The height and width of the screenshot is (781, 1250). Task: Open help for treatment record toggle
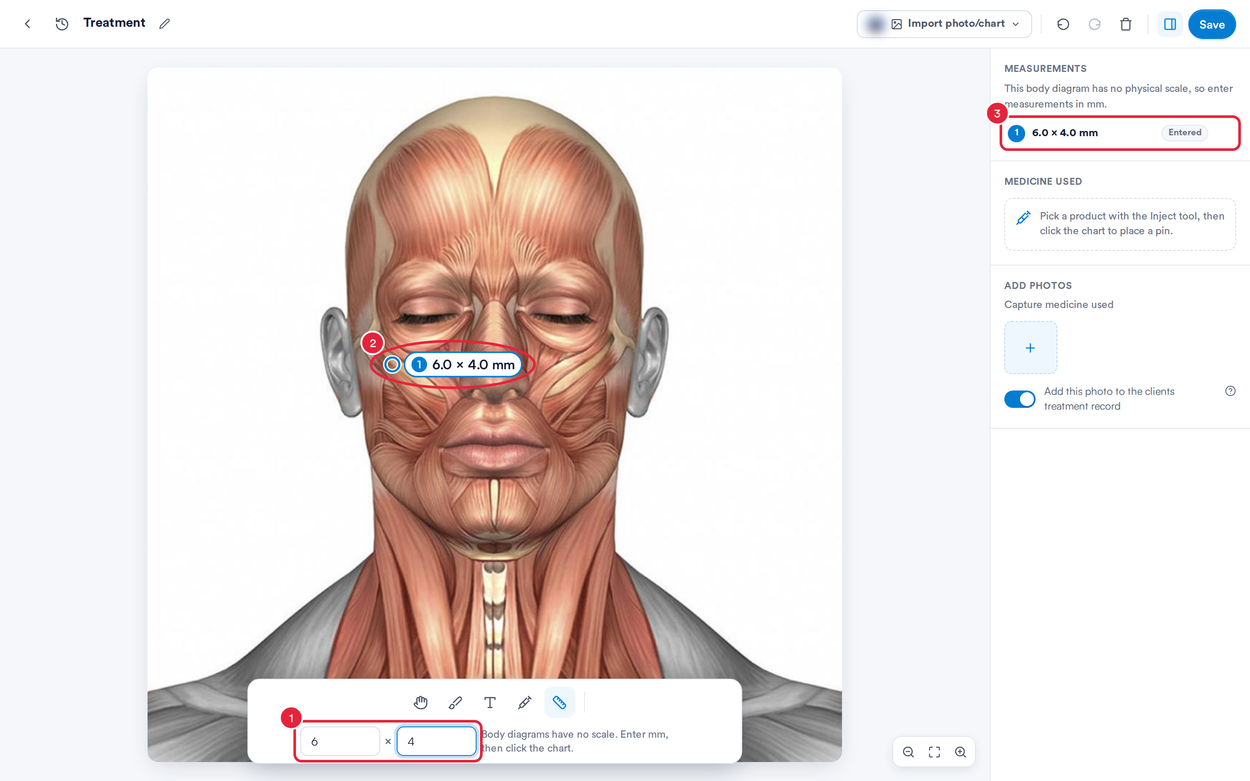point(1230,391)
